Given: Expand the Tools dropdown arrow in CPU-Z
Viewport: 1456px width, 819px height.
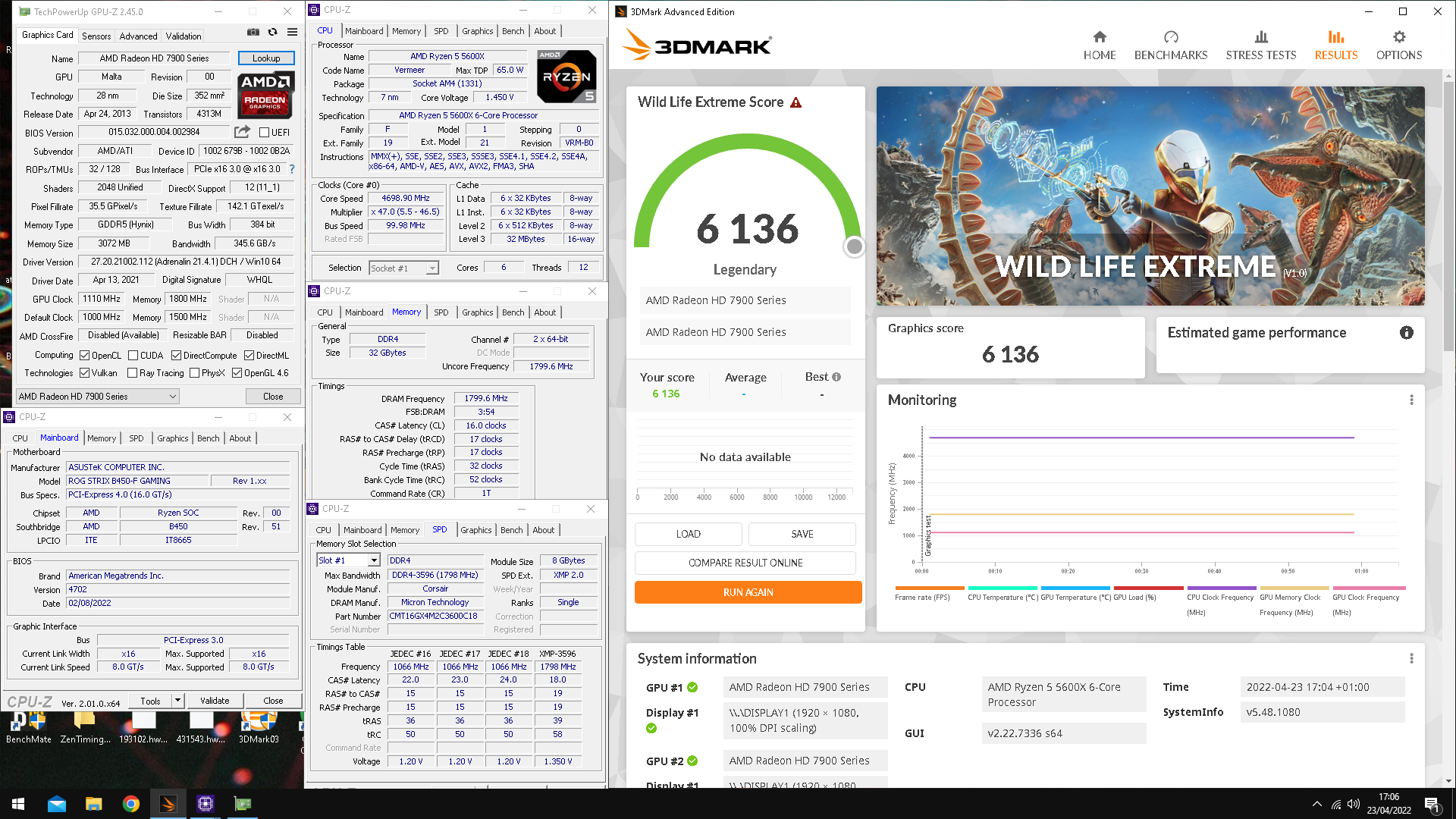Looking at the screenshot, I should tap(177, 701).
